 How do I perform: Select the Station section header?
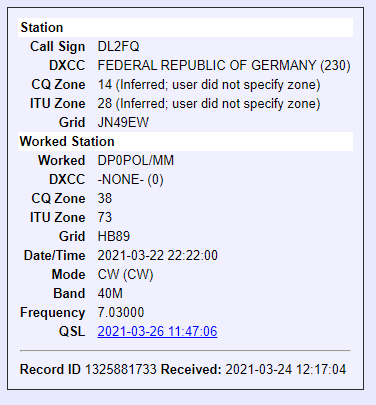click(185, 27)
